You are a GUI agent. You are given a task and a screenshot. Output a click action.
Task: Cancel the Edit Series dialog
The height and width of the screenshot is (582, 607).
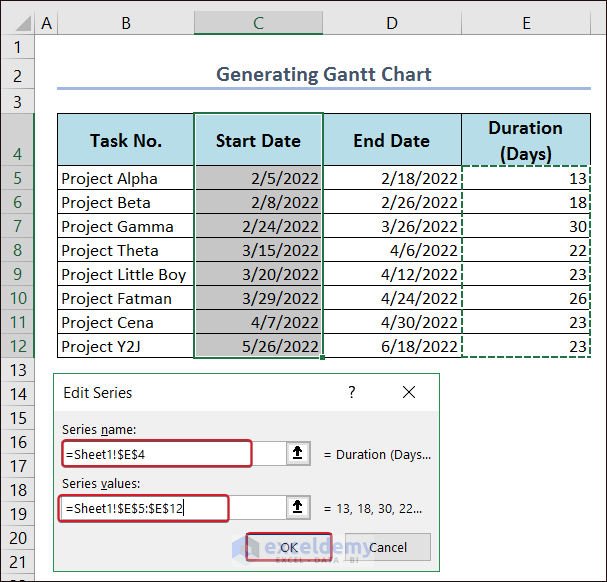pyautogui.click(x=388, y=547)
